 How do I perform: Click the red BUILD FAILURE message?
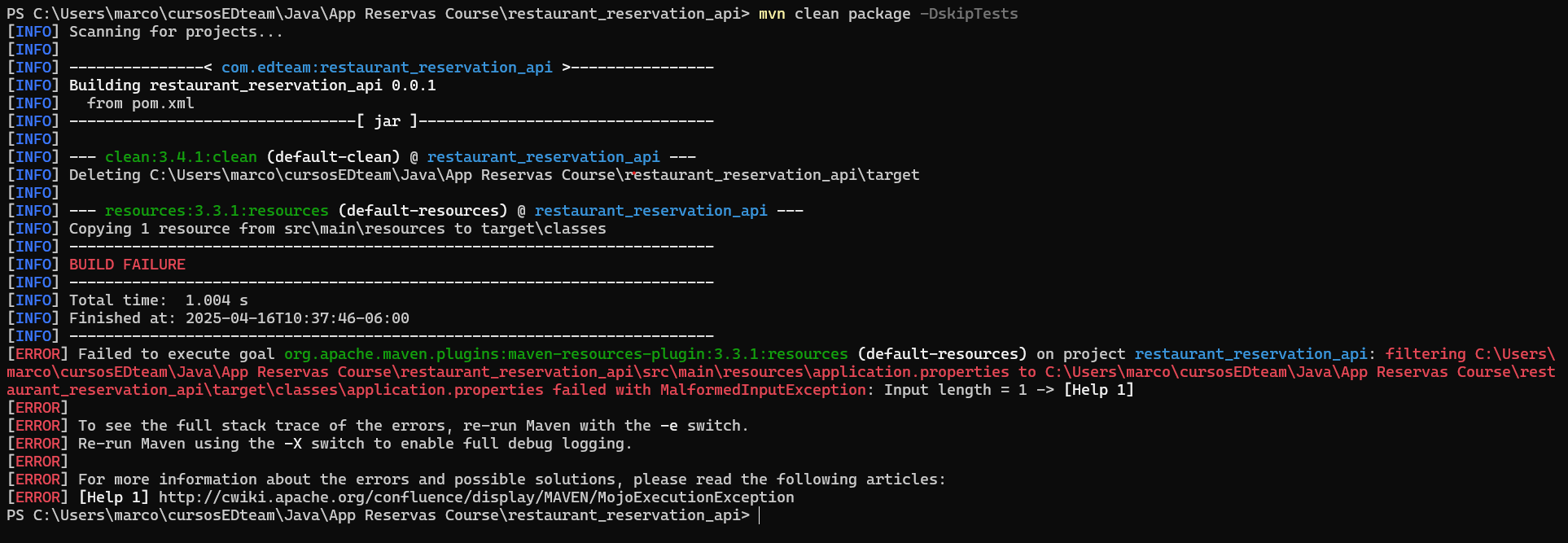[x=127, y=265]
